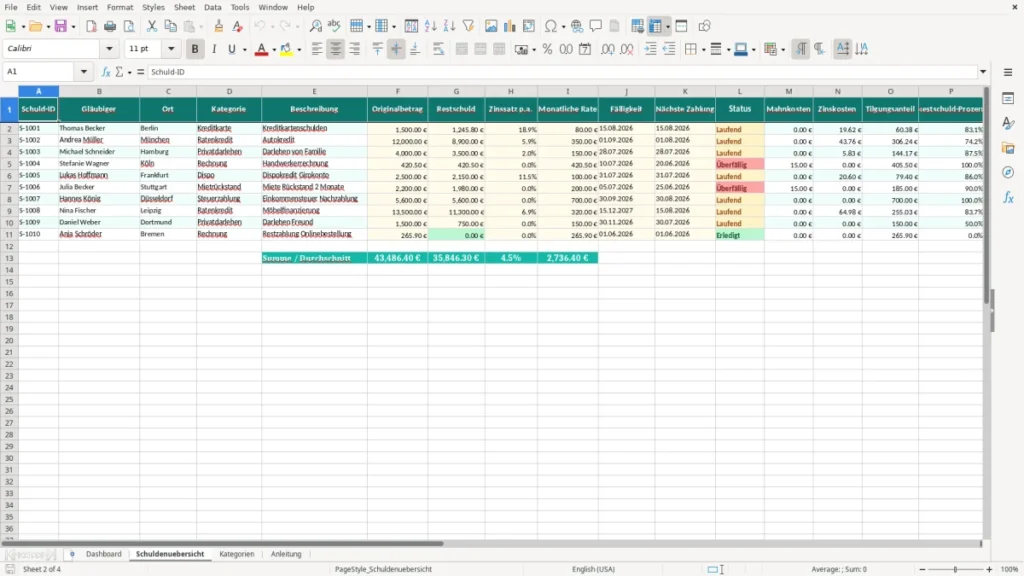
Task: Increase indent of cell
Action: (x=650, y=49)
